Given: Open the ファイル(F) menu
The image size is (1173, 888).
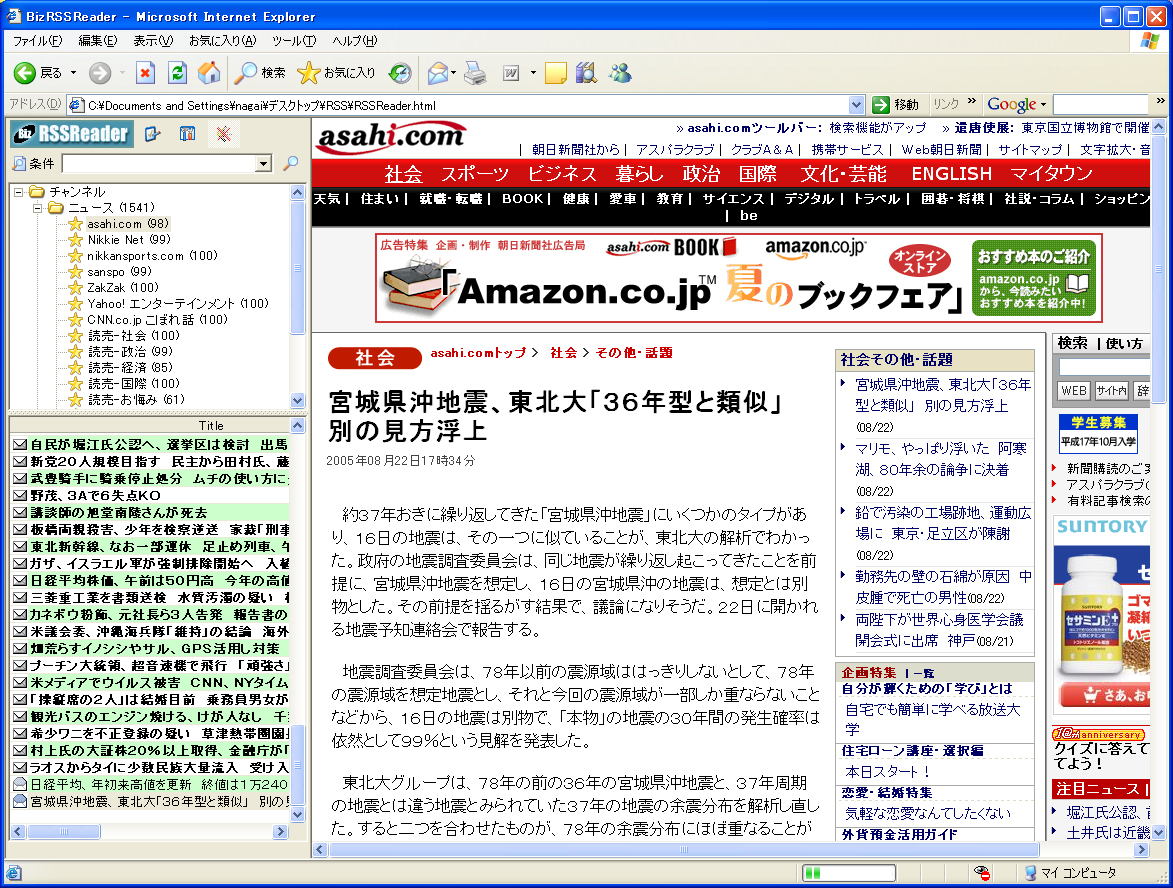Looking at the screenshot, I should click(38, 40).
